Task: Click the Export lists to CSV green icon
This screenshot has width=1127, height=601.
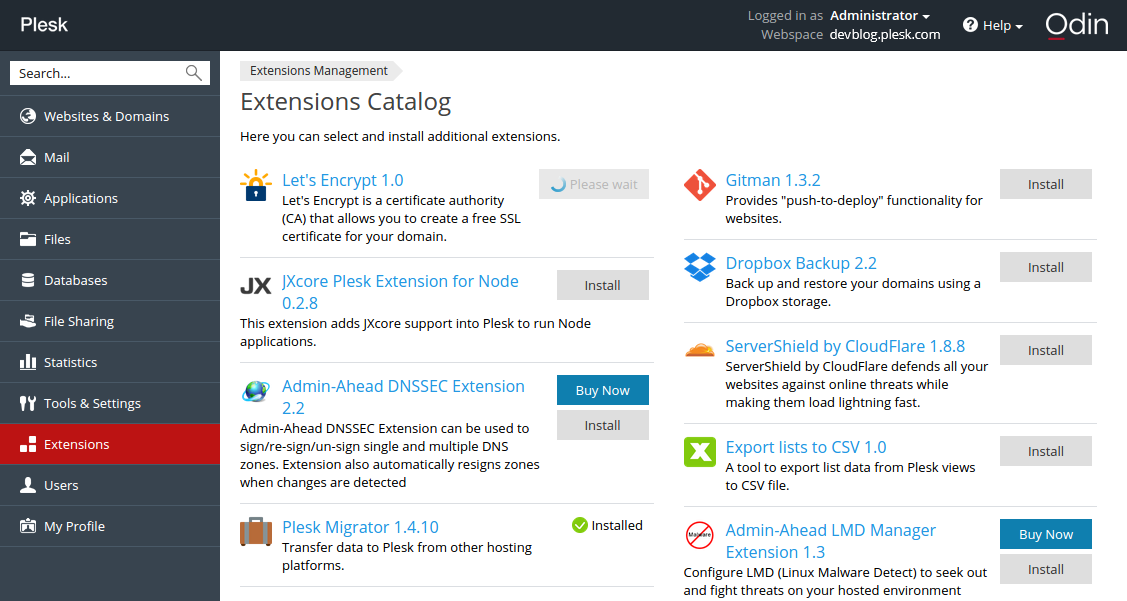Action: click(x=699, y=451)
